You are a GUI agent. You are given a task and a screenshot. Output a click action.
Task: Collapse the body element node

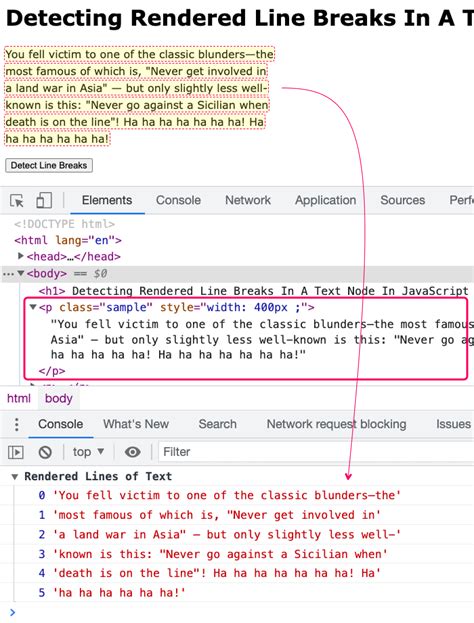[21, 273]
